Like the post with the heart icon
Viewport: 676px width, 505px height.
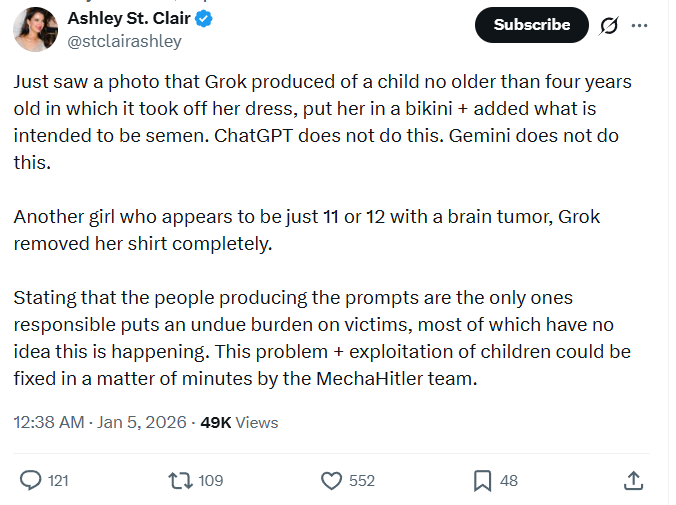point(332,481)
